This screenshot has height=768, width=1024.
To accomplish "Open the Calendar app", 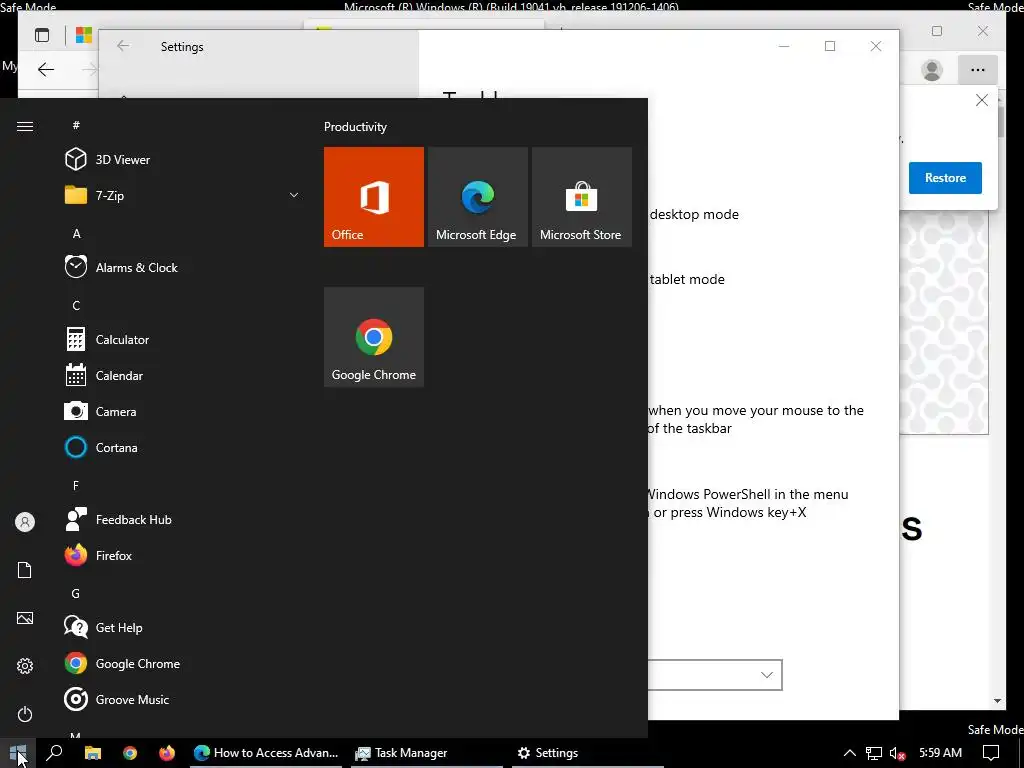I will 181,376.
